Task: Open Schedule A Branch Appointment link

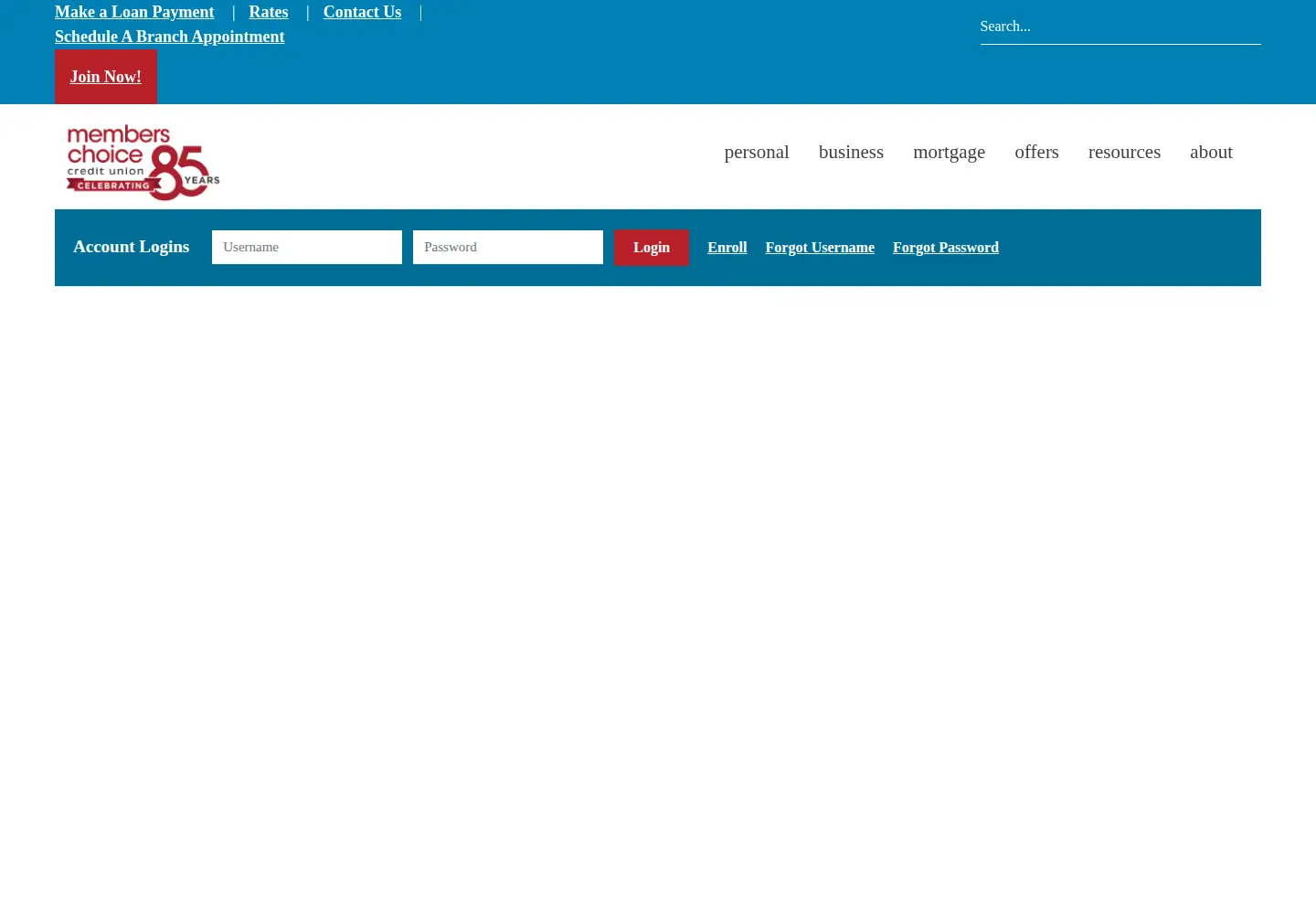Action: (169, 37)
